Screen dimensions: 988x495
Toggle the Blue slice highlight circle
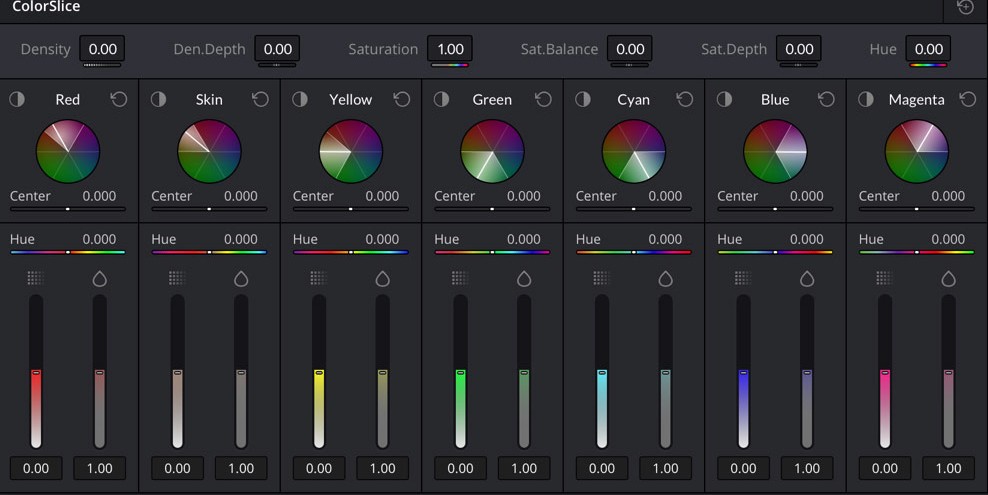click(724, 99)
